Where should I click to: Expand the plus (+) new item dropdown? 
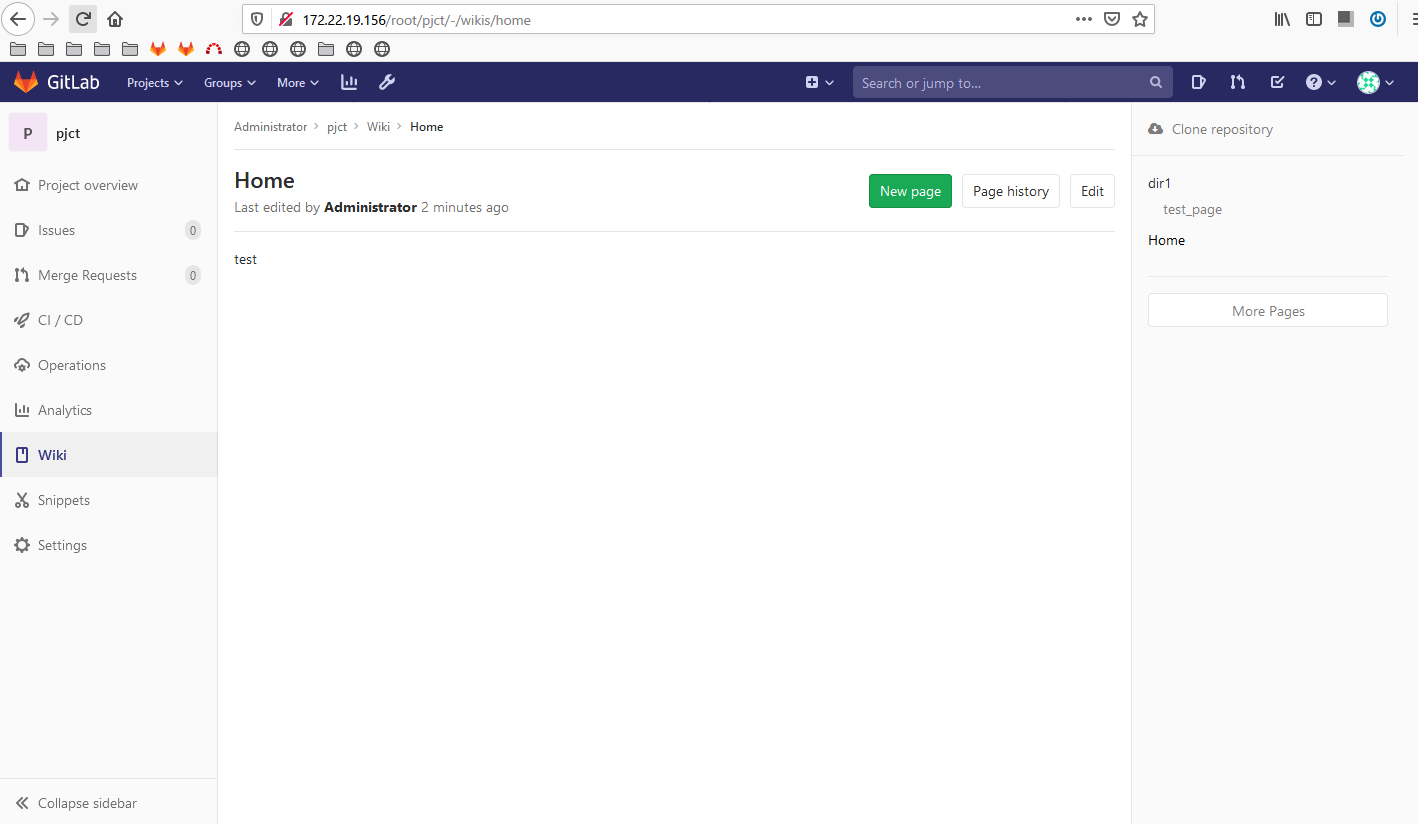pos(819,82)
